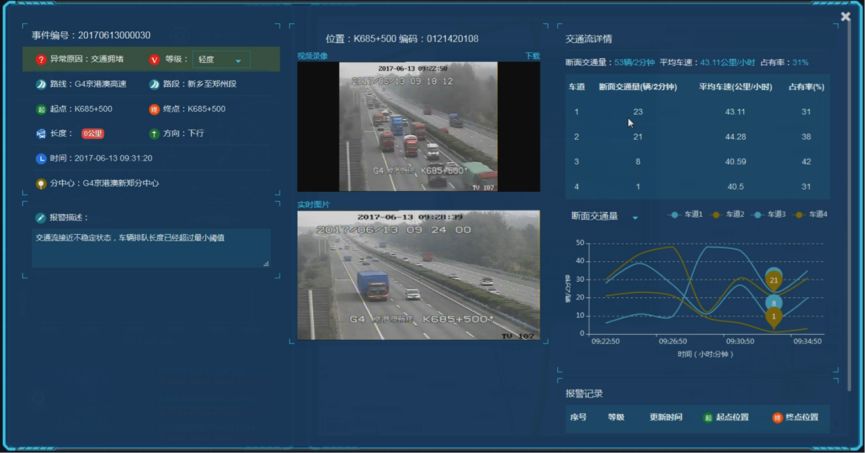Click the 0公里 red length badge
The height and width of the screenshot is (453, 865).
pyautogui.click(x=93, y=134)
